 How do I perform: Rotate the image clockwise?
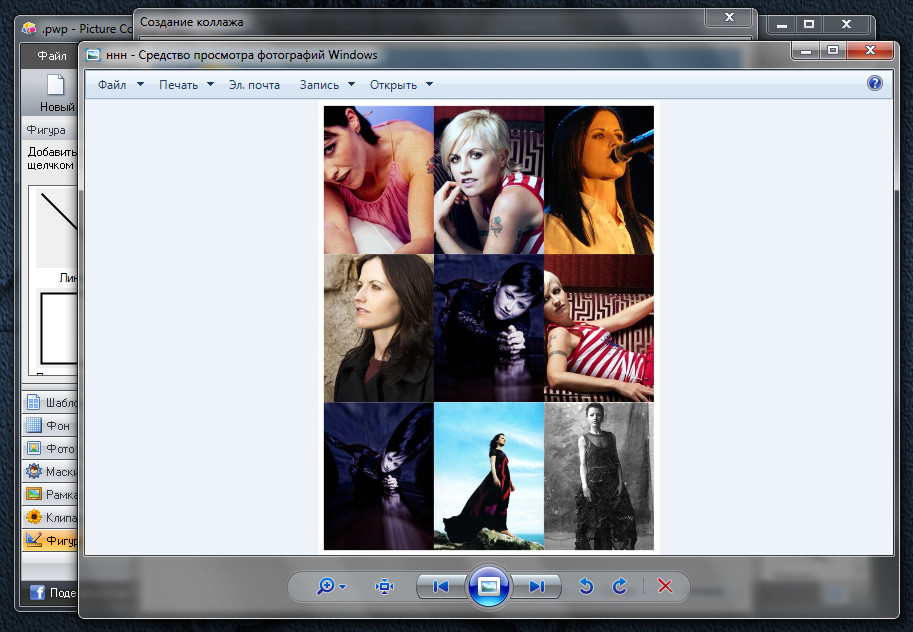click(x=620, y=586)
